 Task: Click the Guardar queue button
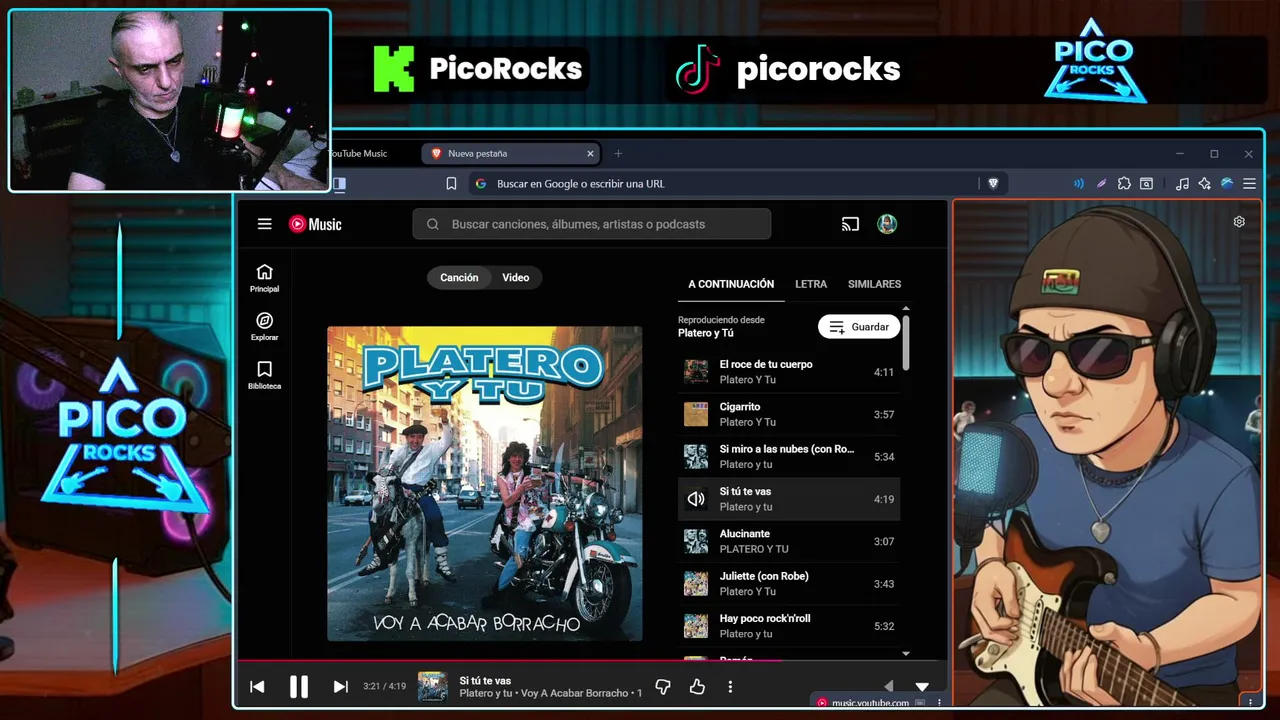coord(859,327)
